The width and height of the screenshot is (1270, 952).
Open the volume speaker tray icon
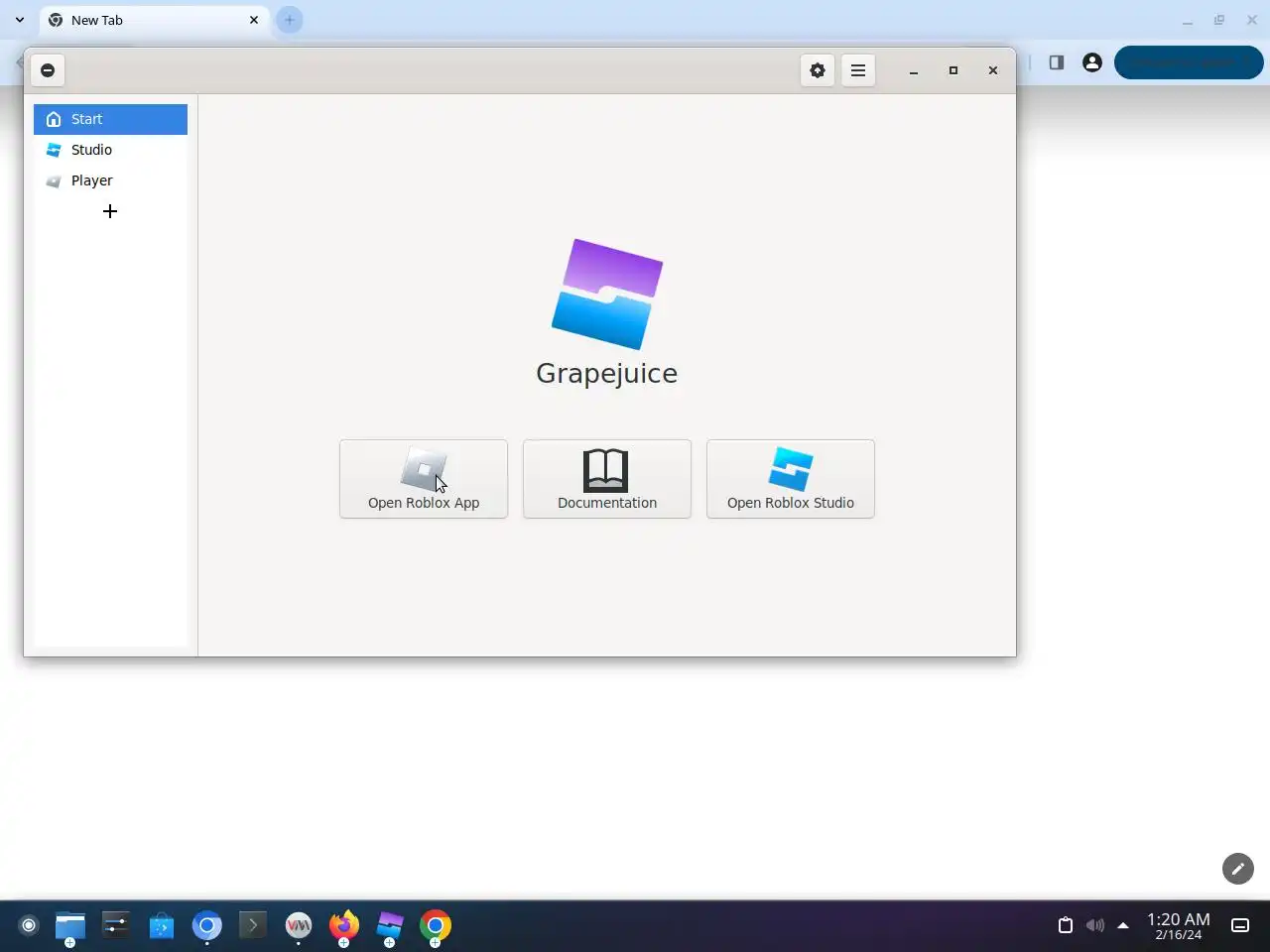pyautogui.click(x=1095, y=925)
